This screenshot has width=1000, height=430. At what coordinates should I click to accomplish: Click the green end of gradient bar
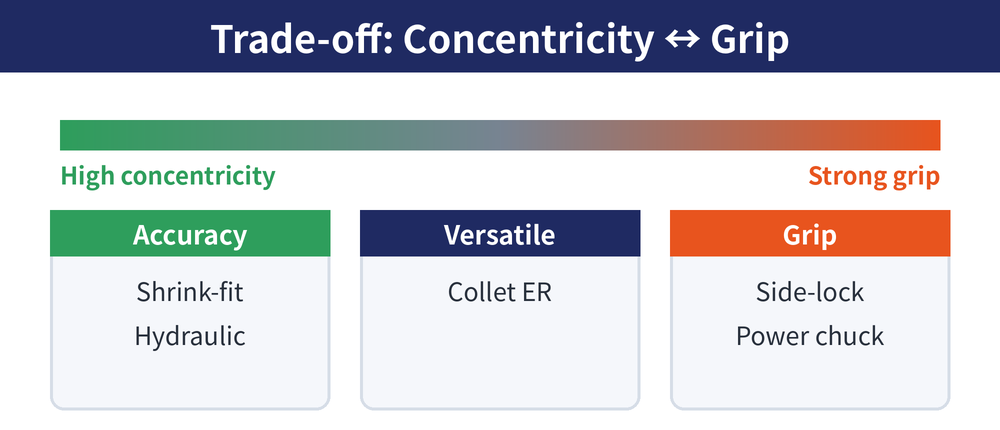pos(77,135)
